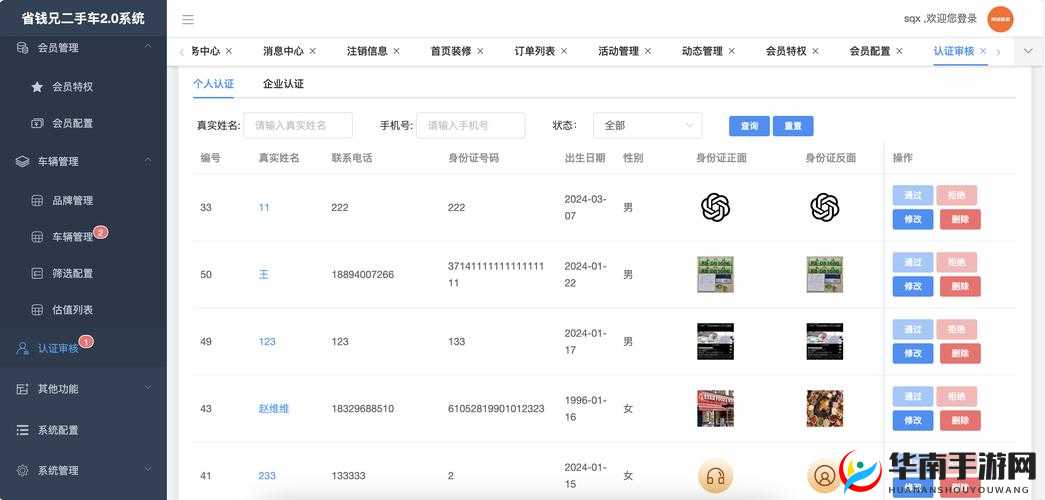Viewport: 1045px width, 500px height.
Task: Close the 会员配置 tab
Action: pos(899,51)
